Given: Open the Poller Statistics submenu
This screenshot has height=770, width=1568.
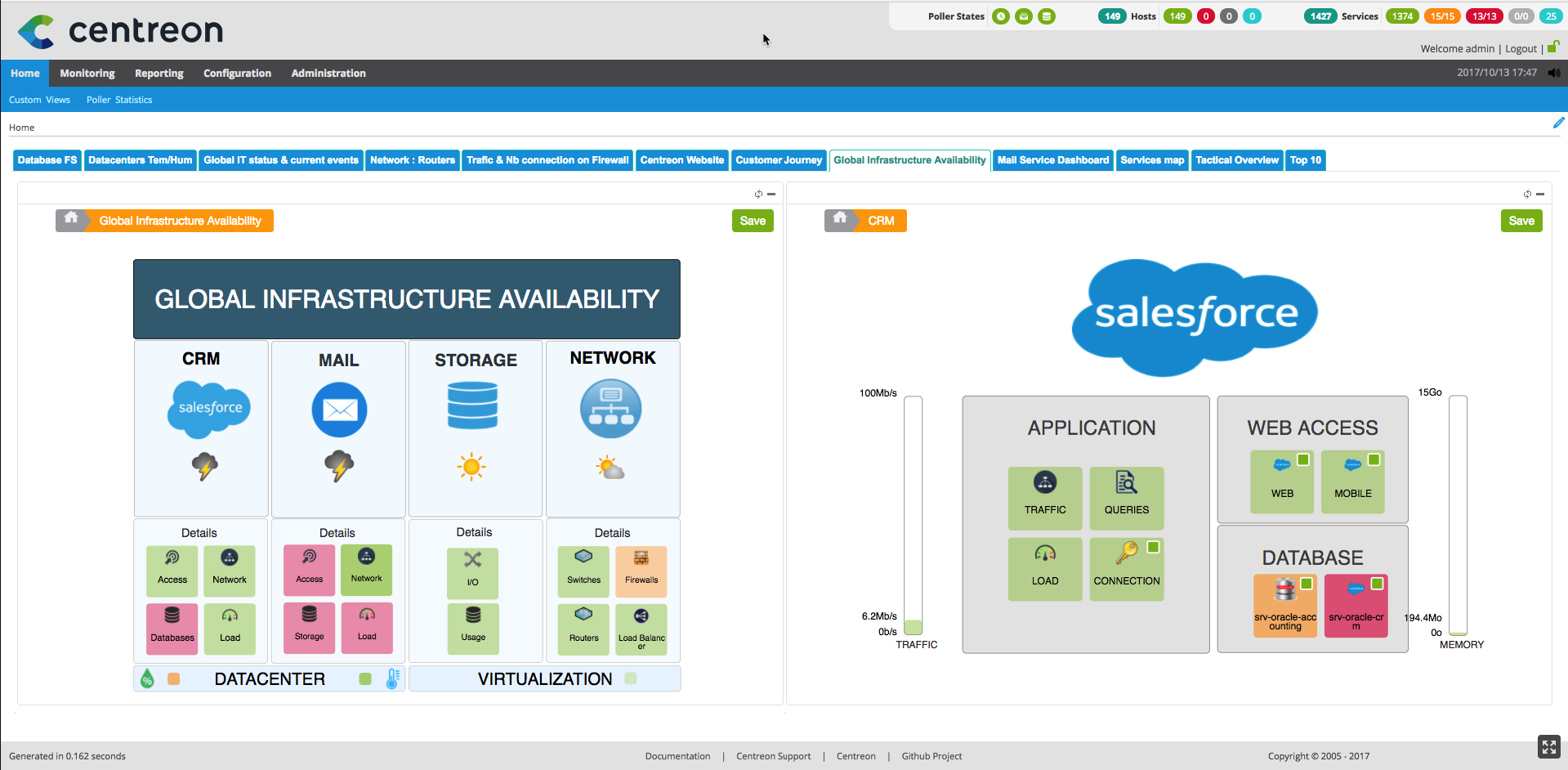Looking at the screenshot, I should click(x=119, y=100).
